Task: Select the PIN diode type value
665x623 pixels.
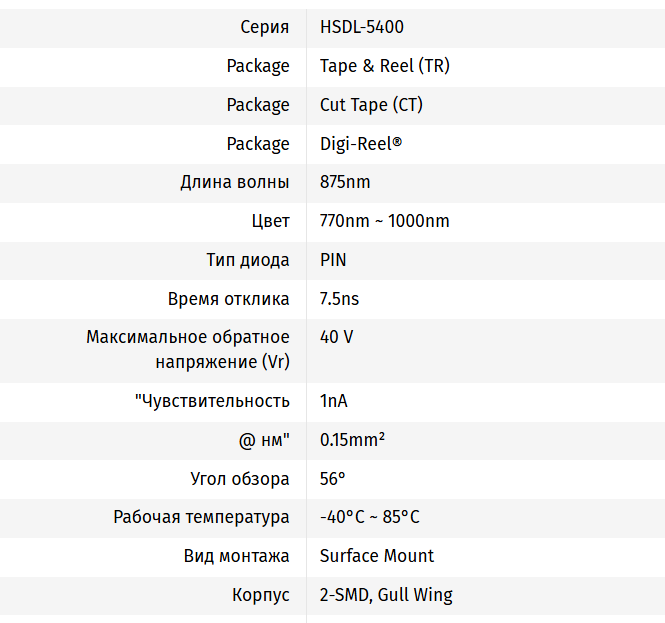Action: click(x=333, y=260)
